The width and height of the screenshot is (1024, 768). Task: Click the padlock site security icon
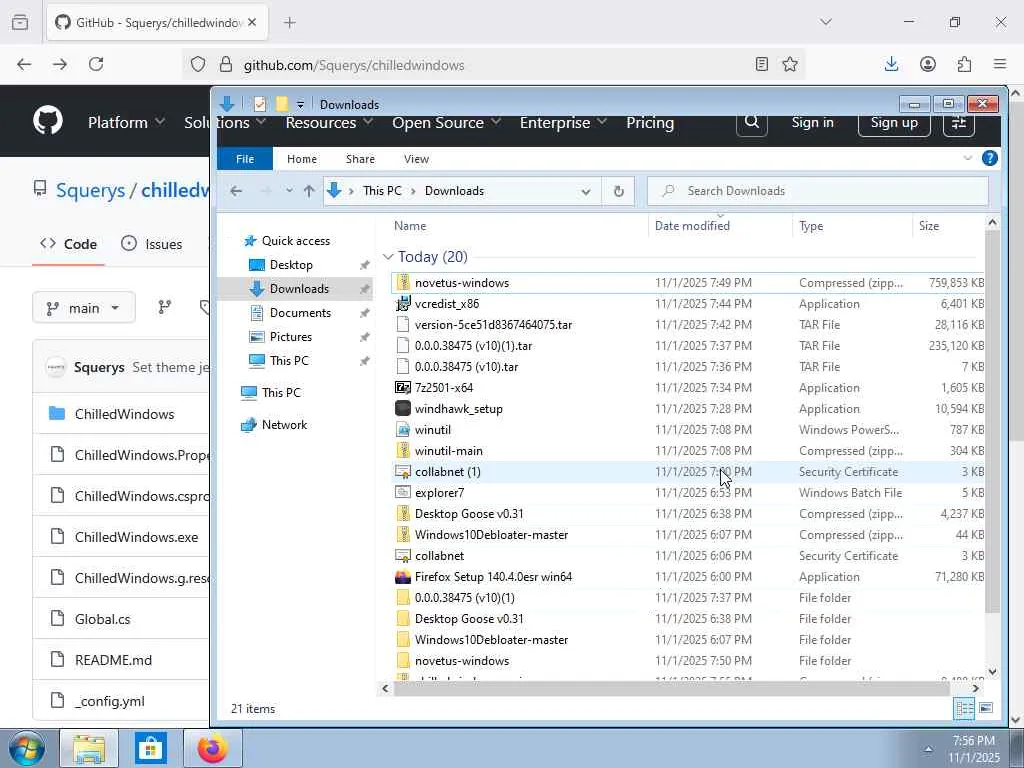point(226,65)
